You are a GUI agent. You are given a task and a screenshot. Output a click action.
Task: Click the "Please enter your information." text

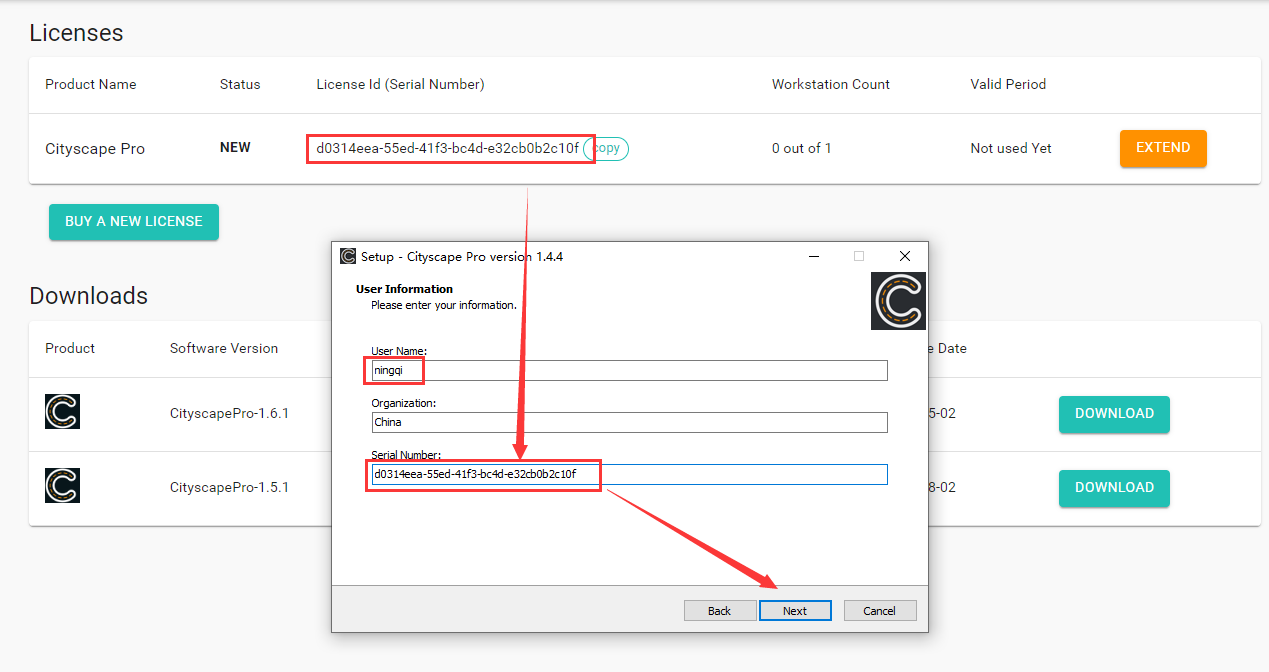tap(444, 305)
